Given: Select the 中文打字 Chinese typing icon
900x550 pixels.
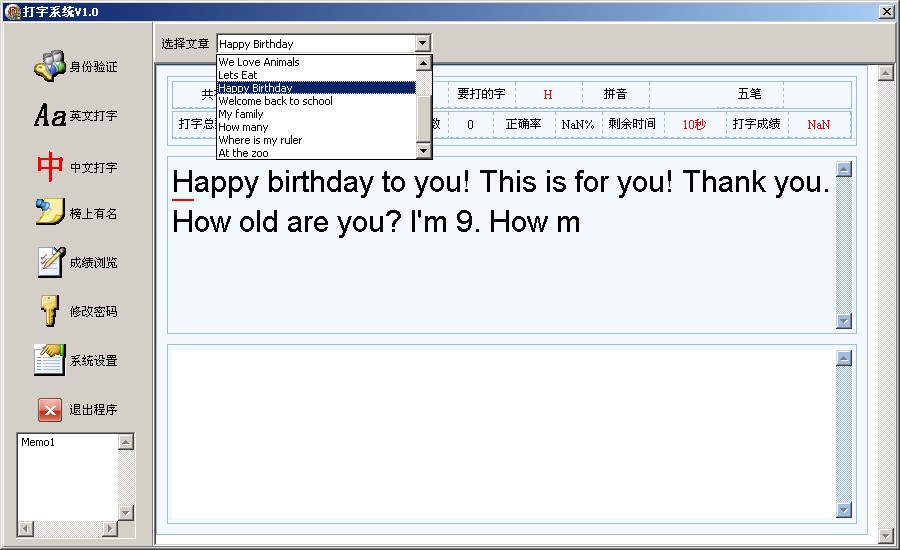Looking at the screenshot, I should tap(50, 167).
